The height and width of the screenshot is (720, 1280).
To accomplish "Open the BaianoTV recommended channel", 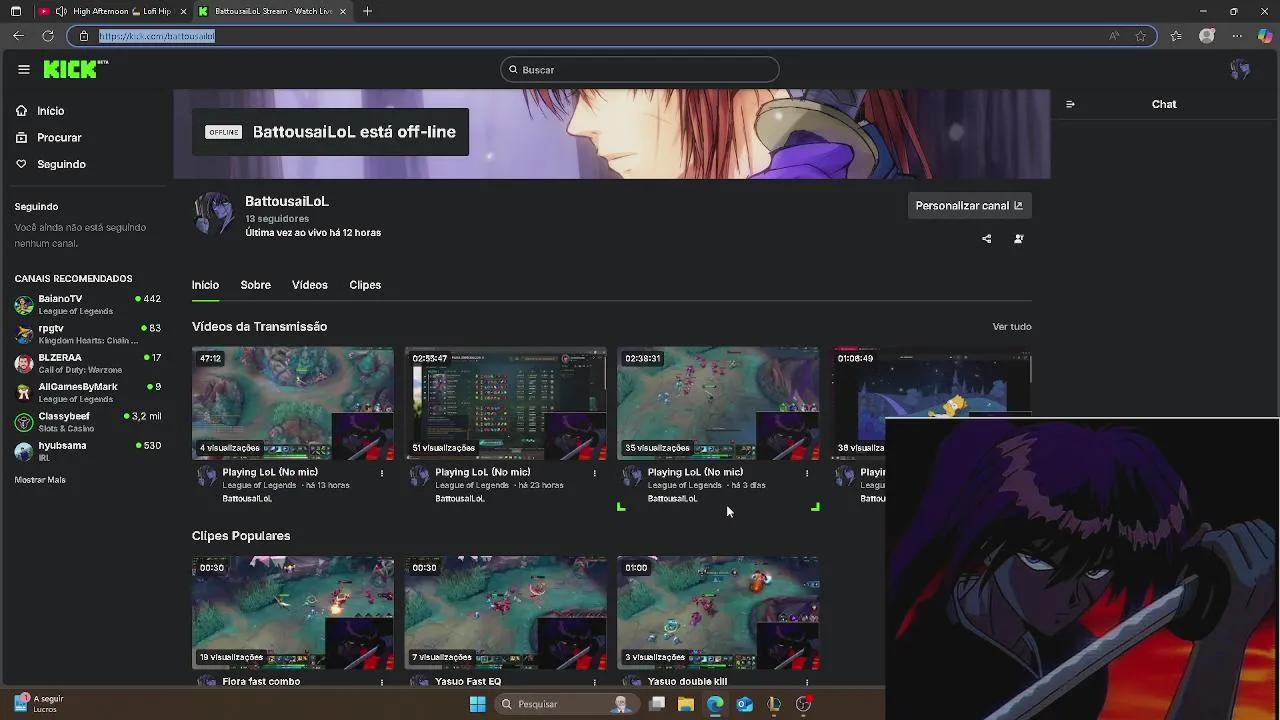I will [87, 304].
